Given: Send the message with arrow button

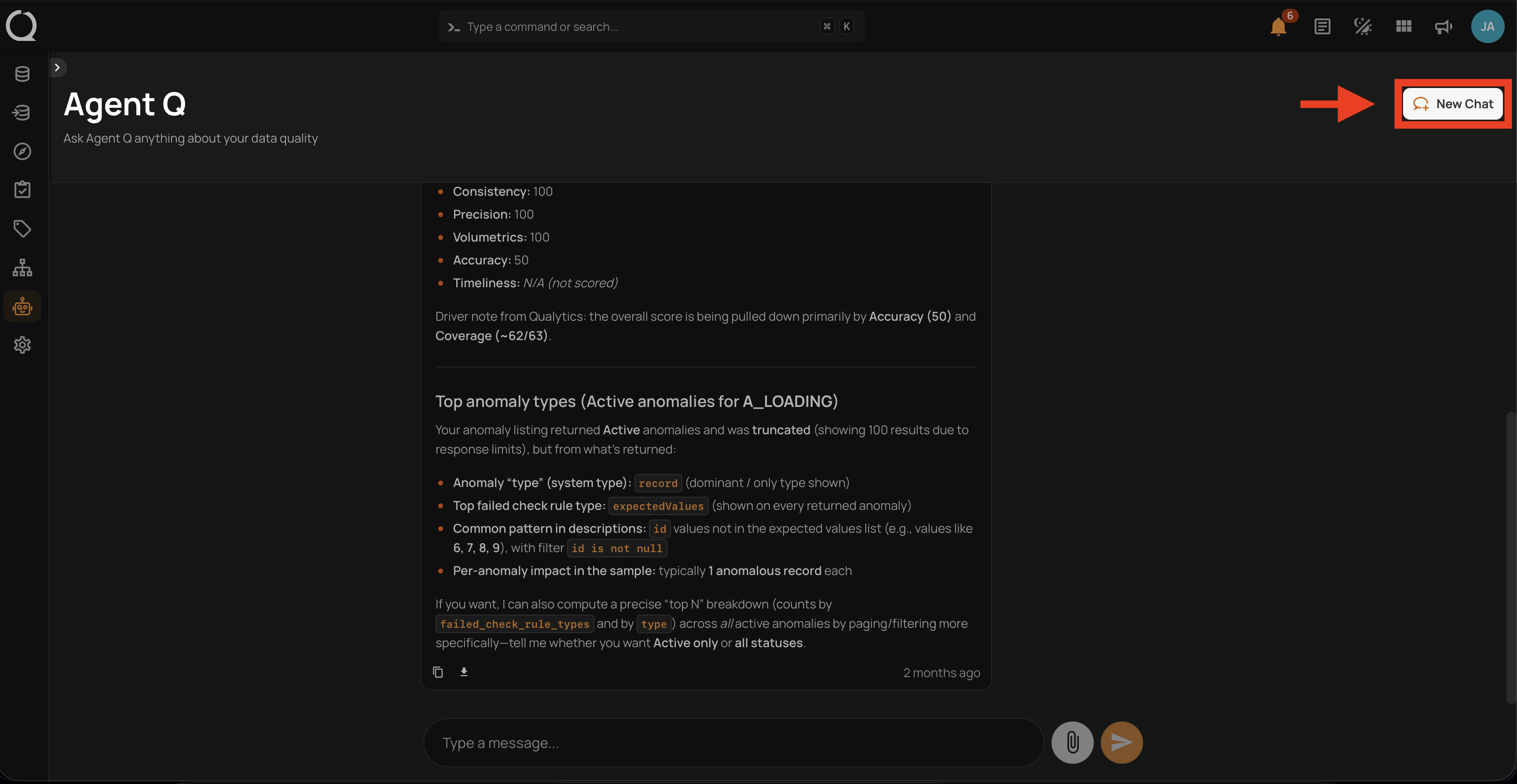Looking at the screenshot, I should coord(1121,743).
